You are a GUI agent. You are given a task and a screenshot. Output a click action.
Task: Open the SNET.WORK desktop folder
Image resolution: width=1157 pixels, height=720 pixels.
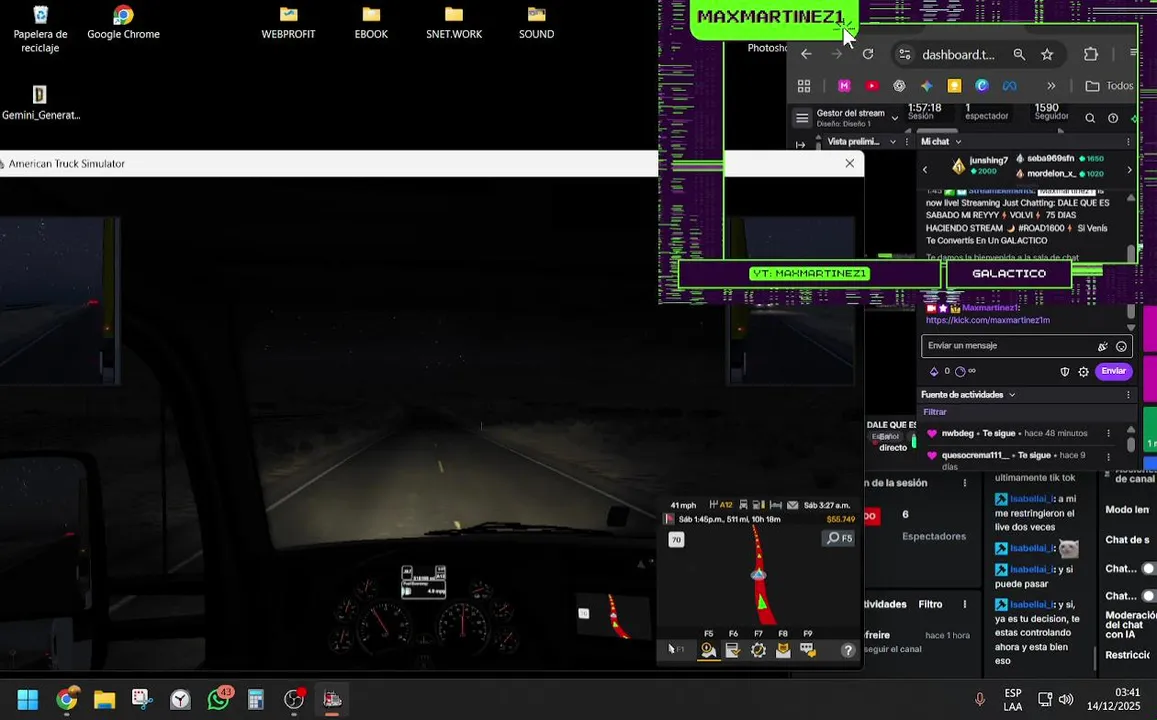[454, 22]
